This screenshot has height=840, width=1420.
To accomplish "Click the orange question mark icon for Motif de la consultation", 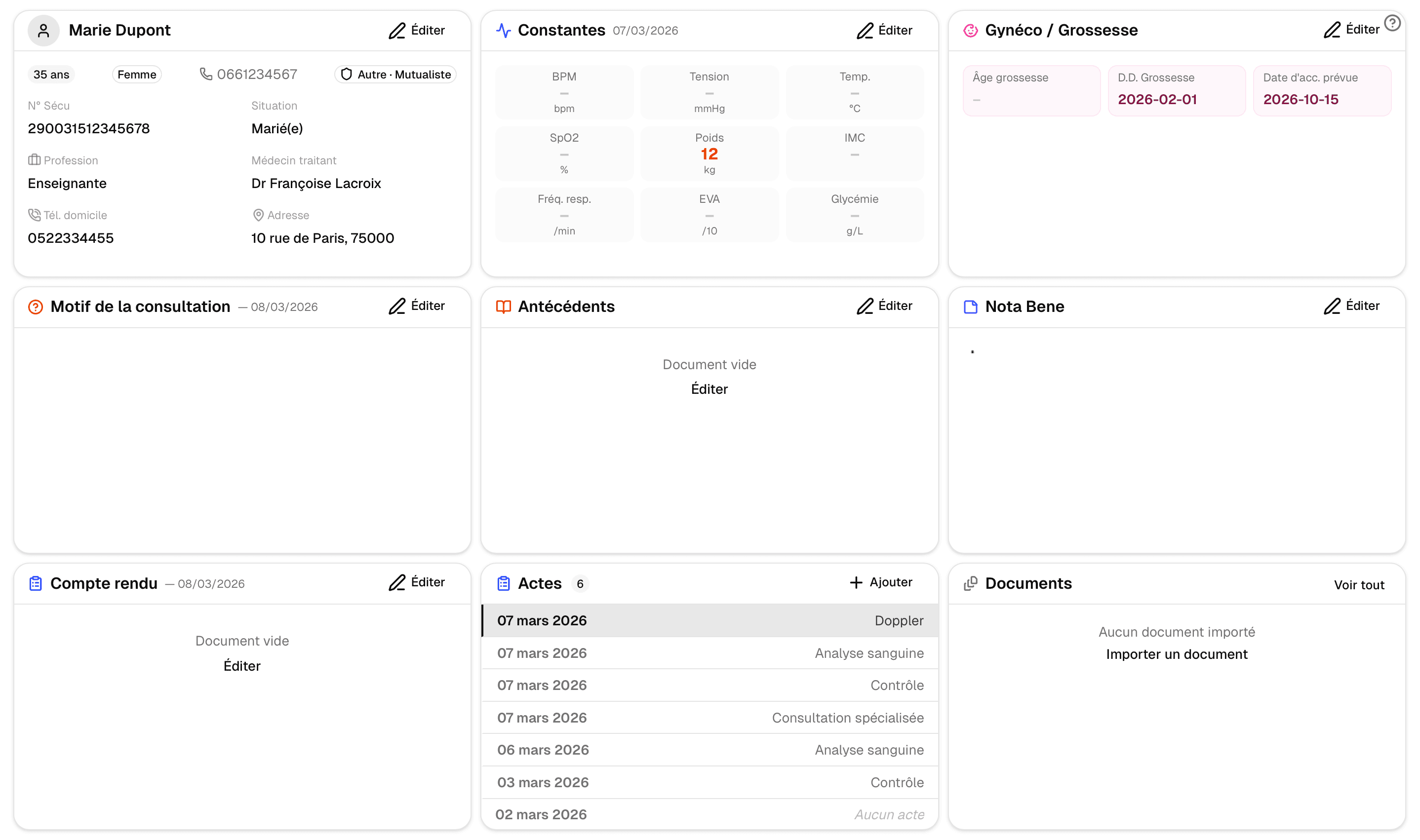I will point(36,306).
